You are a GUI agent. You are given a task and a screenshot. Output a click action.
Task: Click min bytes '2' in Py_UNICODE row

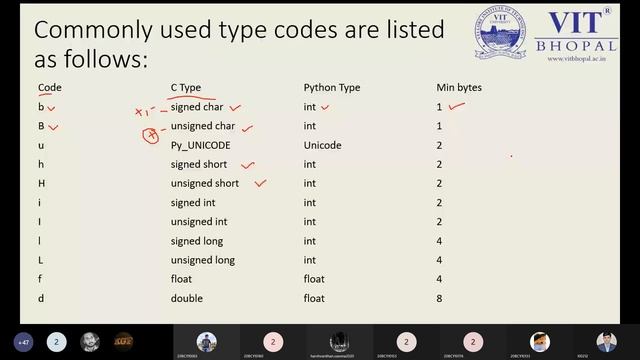[x=439, y=145]
